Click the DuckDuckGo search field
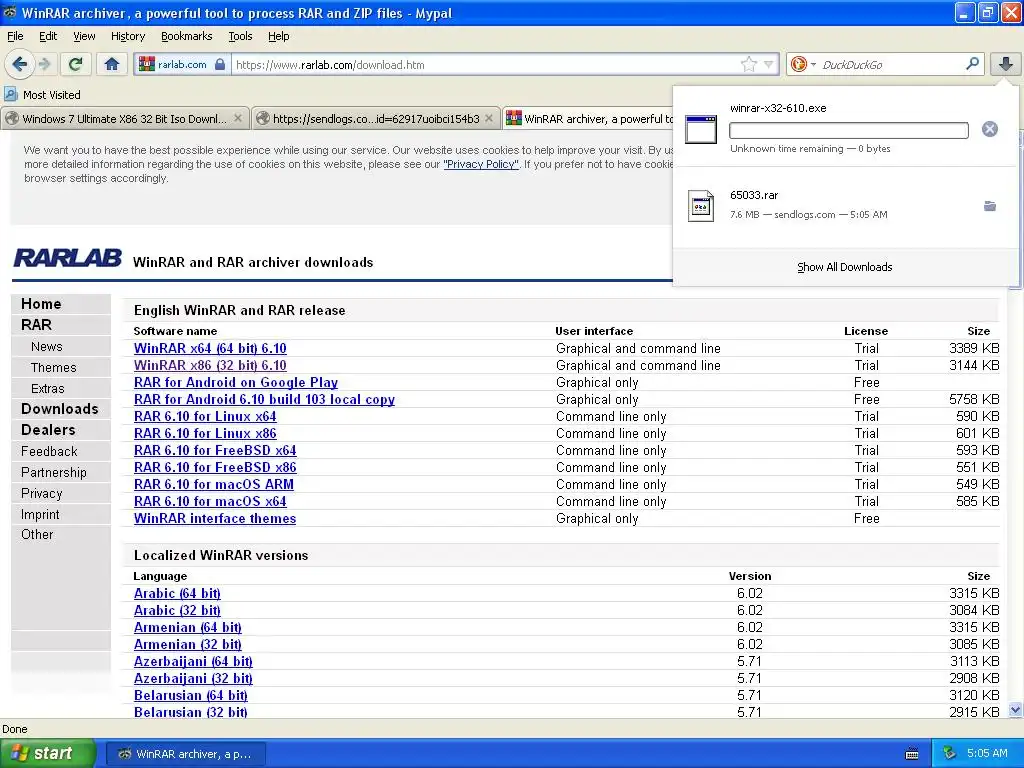This screenshot has height=768, width=1024. pyautogui.click(x=891, y=65)
